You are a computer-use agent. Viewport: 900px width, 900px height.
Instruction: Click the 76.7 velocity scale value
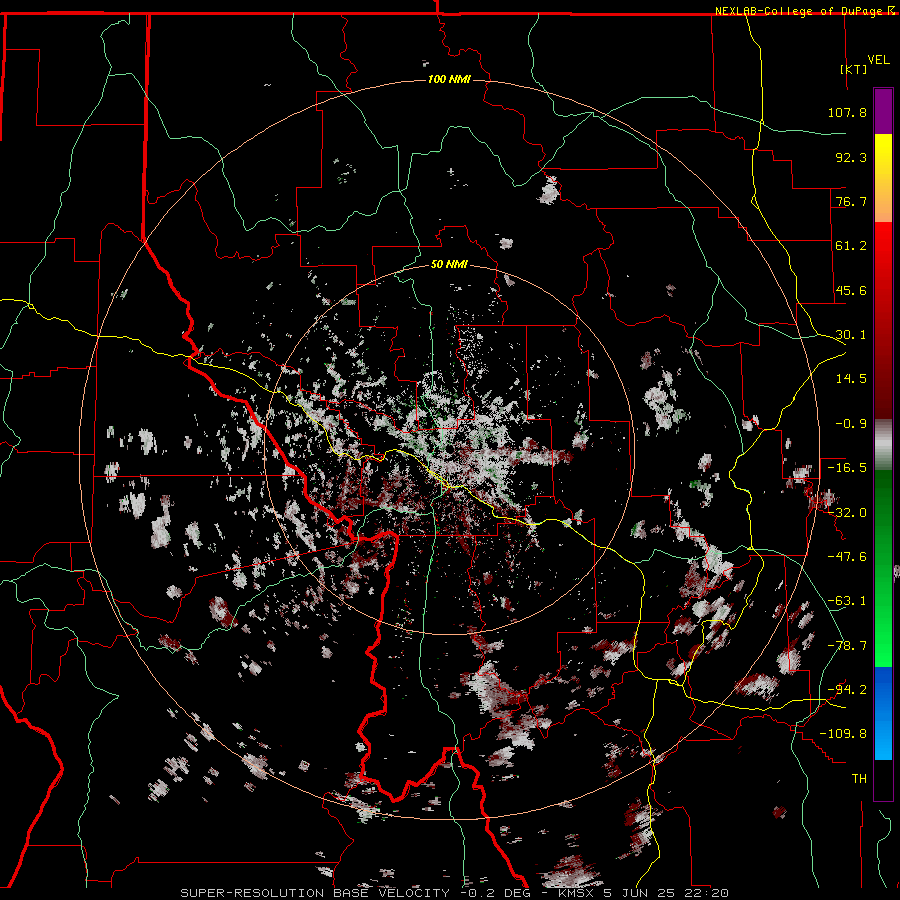851,201
